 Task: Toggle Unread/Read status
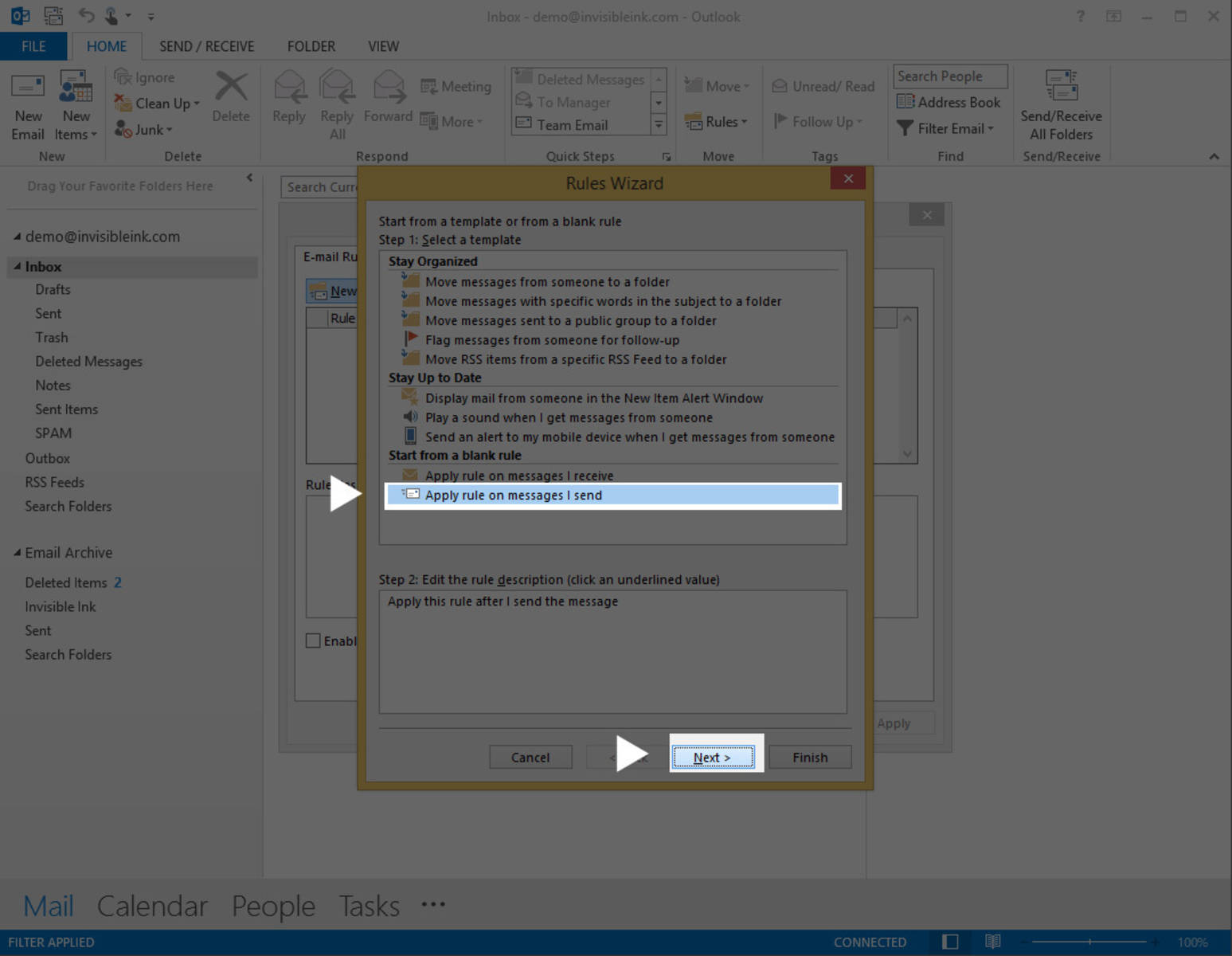(x=823, y=86)
